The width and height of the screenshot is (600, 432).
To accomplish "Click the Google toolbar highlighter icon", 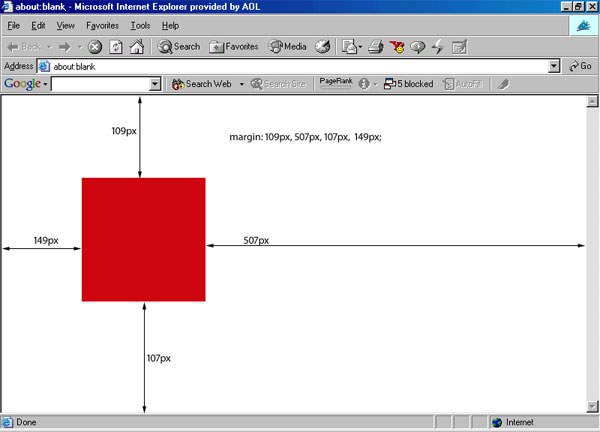I will [x=503, y=84].
